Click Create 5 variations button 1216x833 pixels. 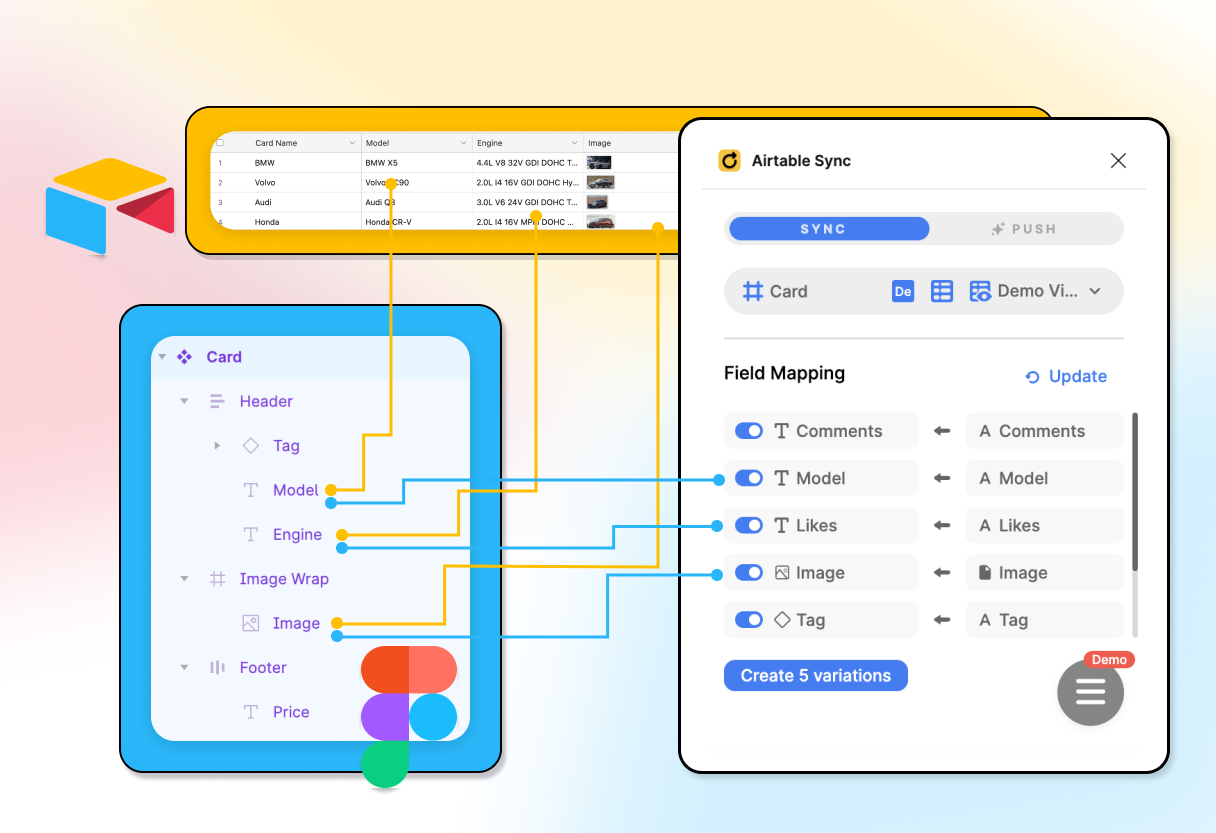point(815,676)
